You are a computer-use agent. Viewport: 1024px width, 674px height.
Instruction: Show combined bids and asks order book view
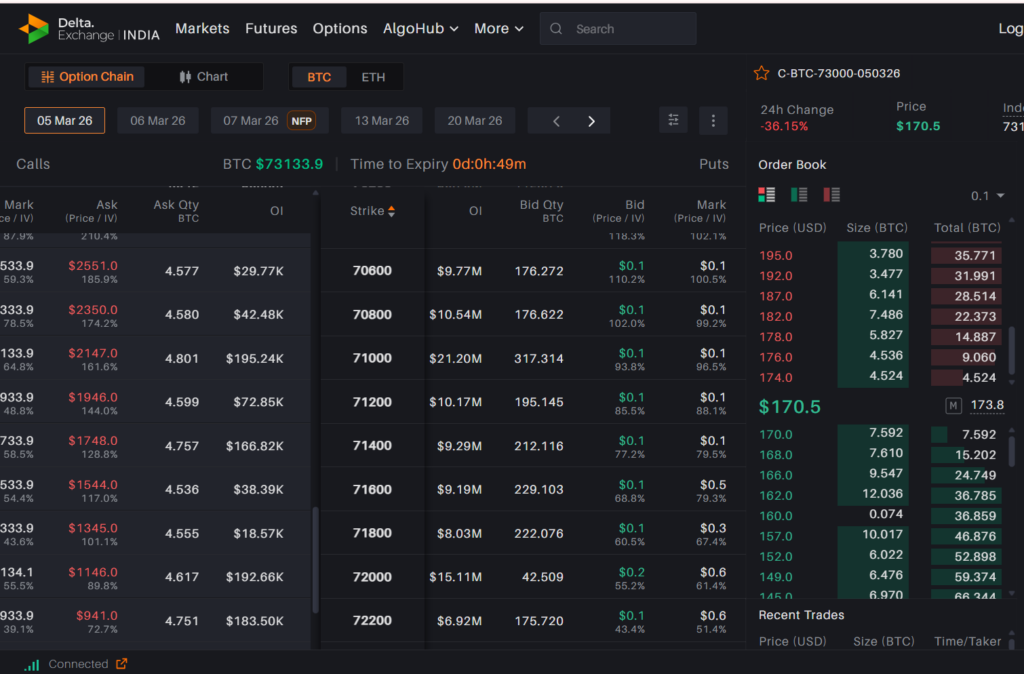click(x=767, y=195)
